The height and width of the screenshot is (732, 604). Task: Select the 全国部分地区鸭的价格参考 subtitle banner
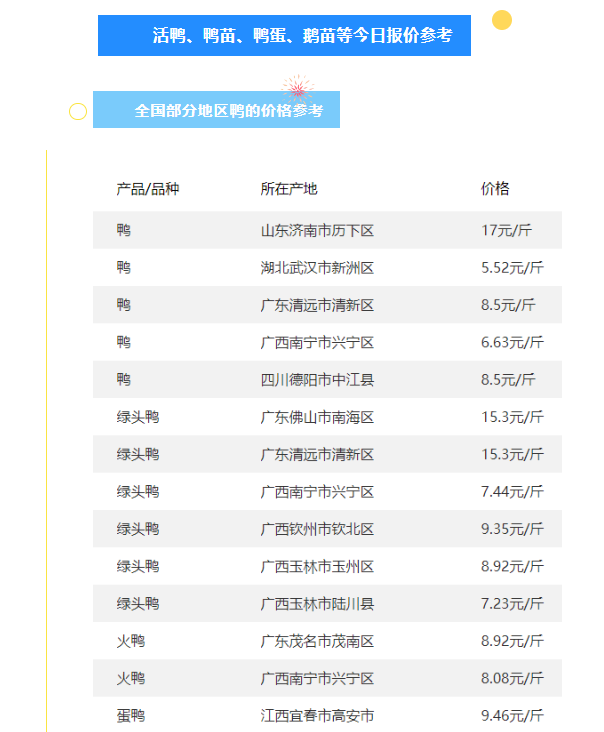point(216,111)
